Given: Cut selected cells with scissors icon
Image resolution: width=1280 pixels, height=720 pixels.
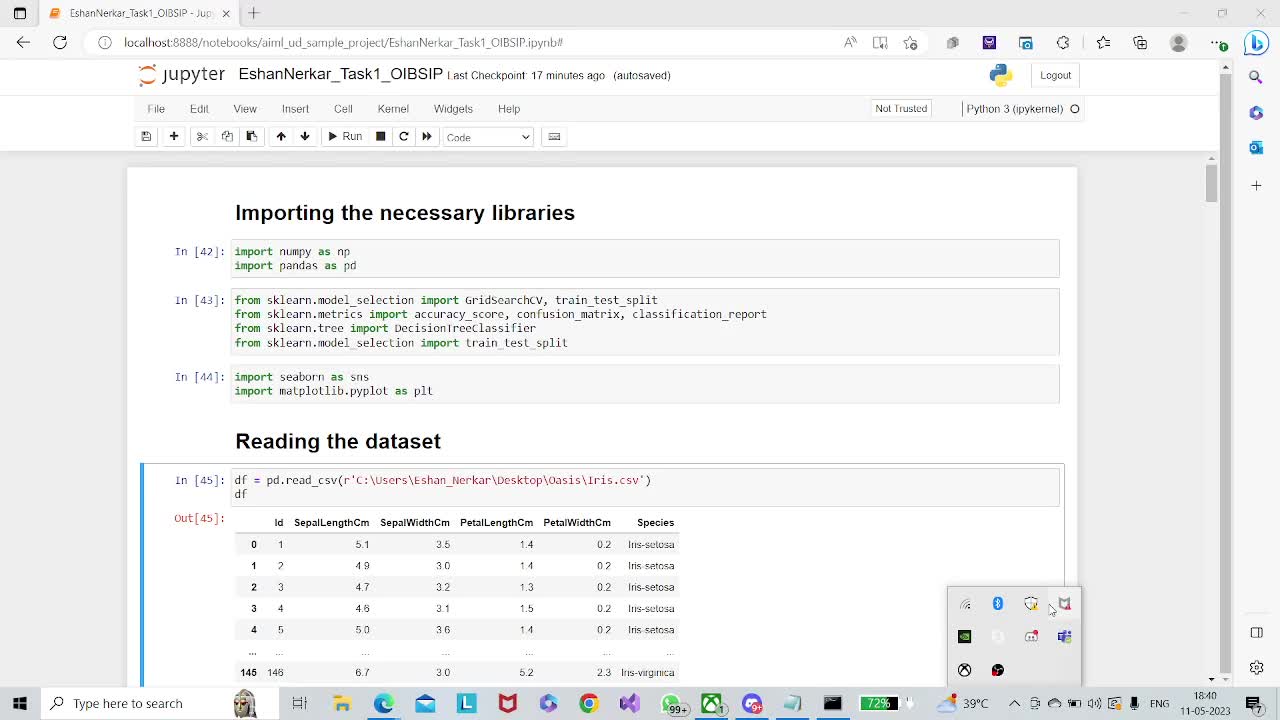Looking at the screenshot, I should 201,137.
